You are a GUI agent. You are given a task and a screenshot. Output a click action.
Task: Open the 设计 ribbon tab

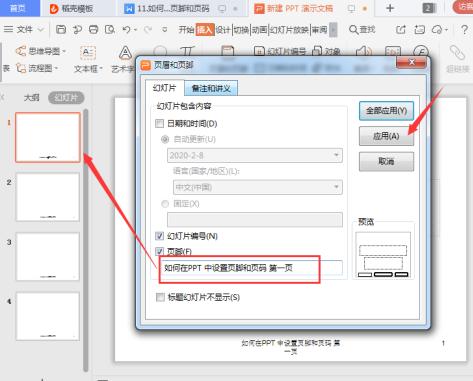[x=223, y=30]
